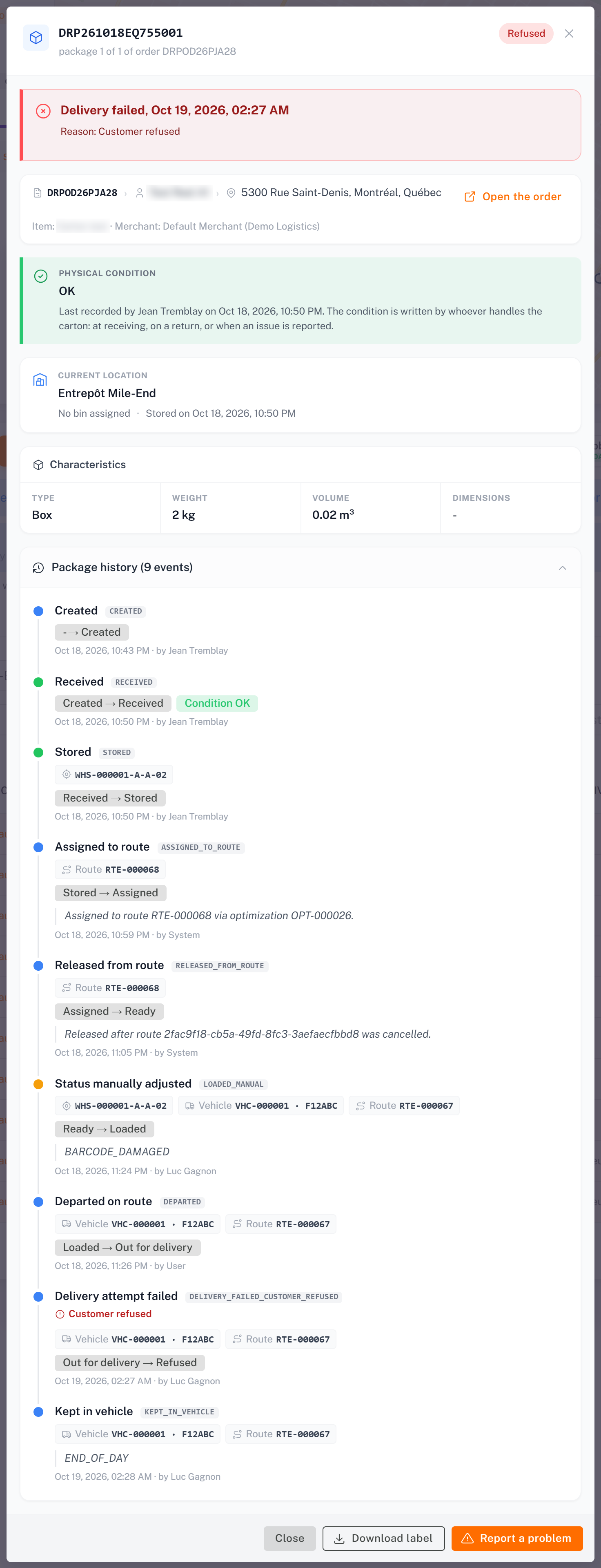
Task: Open Route RTE-000067 chip under Kept in vehicle
Action: [281, 1434]
